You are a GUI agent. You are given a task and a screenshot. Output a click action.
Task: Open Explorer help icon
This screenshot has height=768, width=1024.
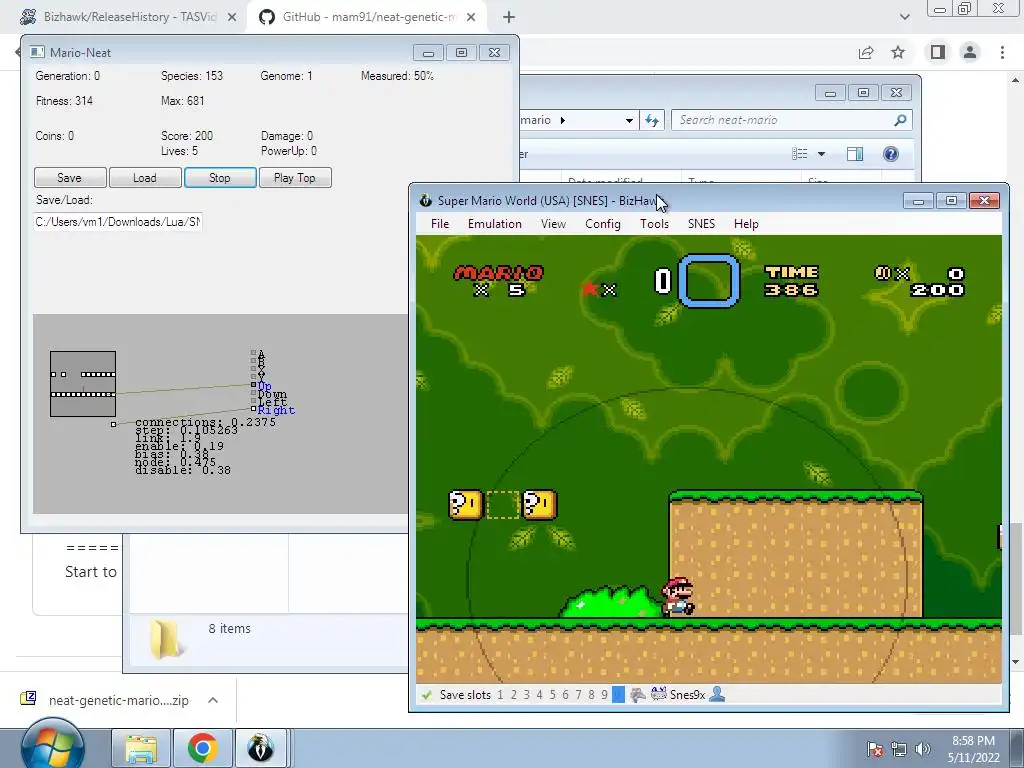(890, 154)
